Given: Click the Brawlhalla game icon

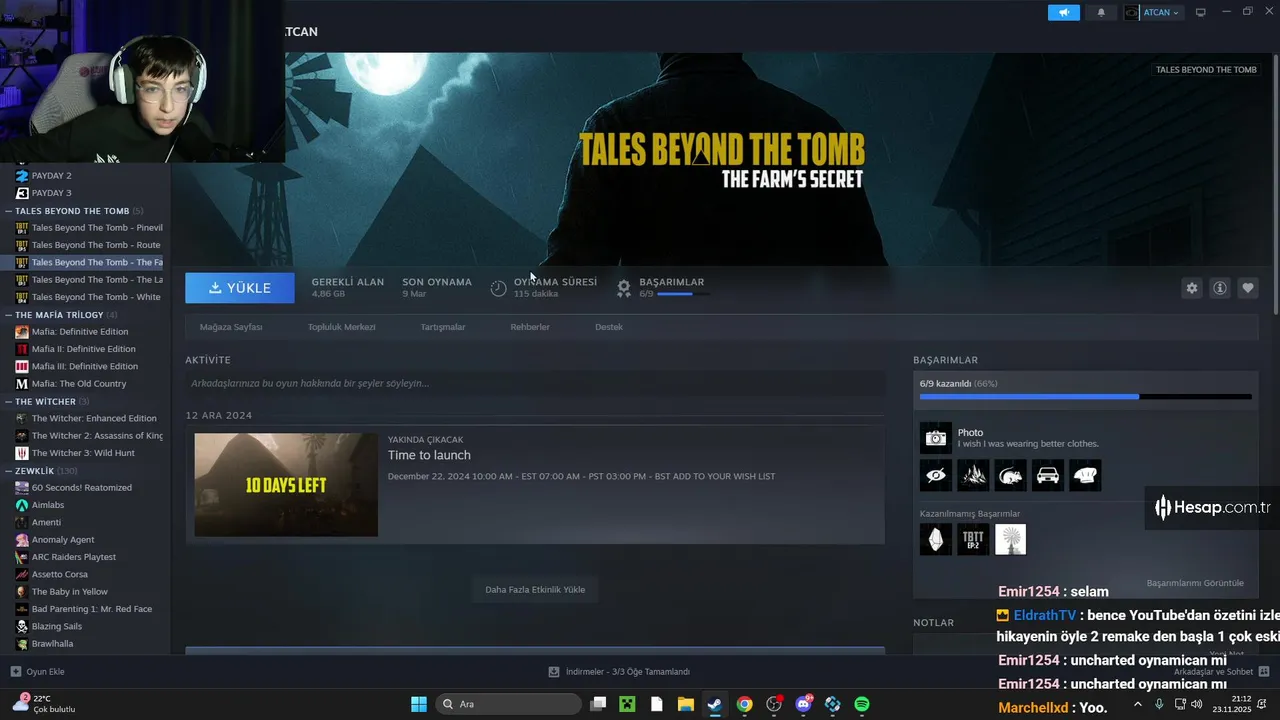Looking at the screenshot, I should click(x=22, y=644).
